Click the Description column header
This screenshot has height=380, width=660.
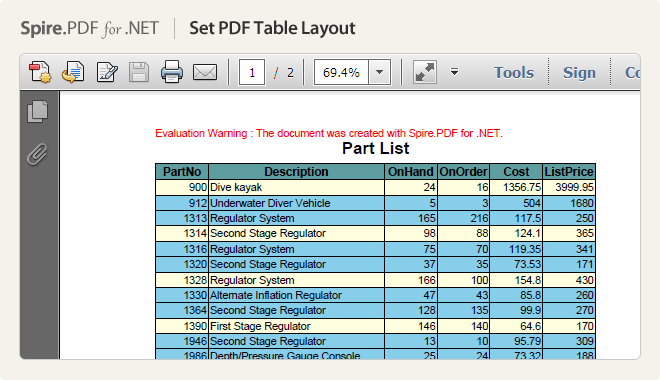pyautogui.click(x=296, y=172)
